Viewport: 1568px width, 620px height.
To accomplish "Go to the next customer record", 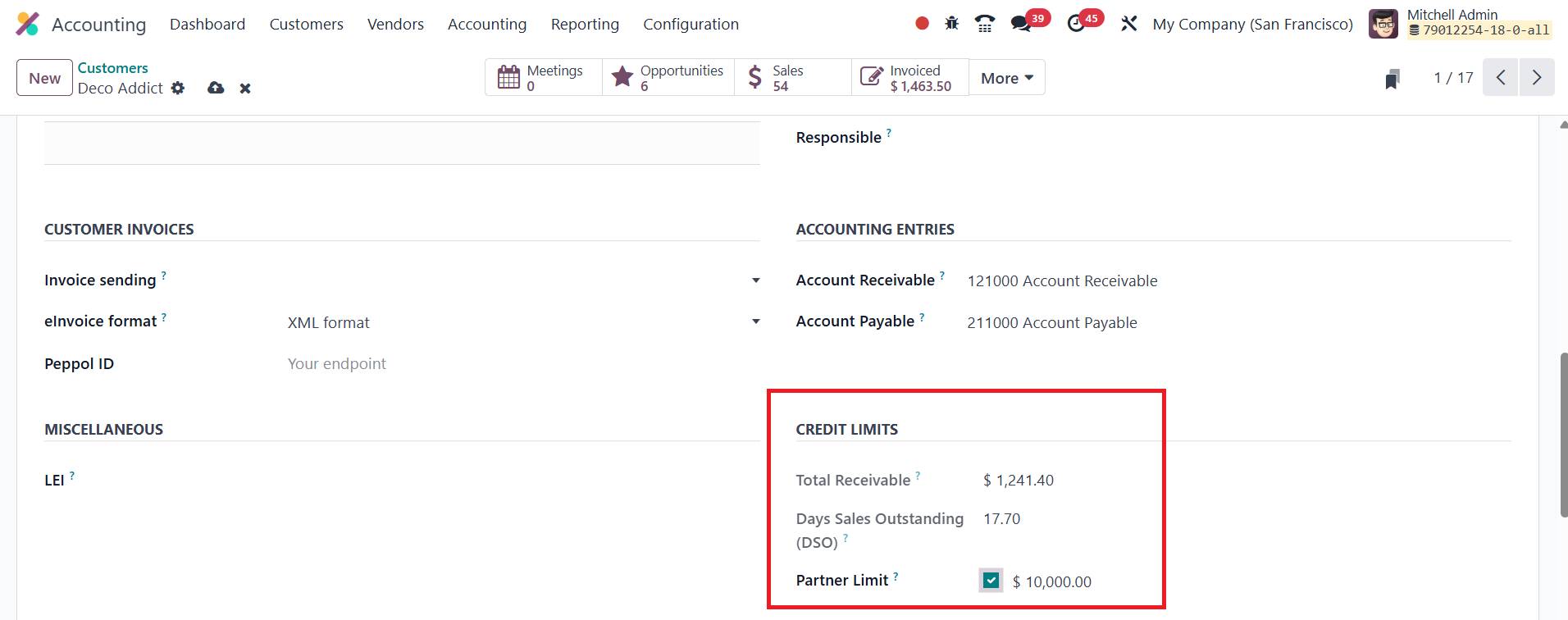I will click(1536, 78).
